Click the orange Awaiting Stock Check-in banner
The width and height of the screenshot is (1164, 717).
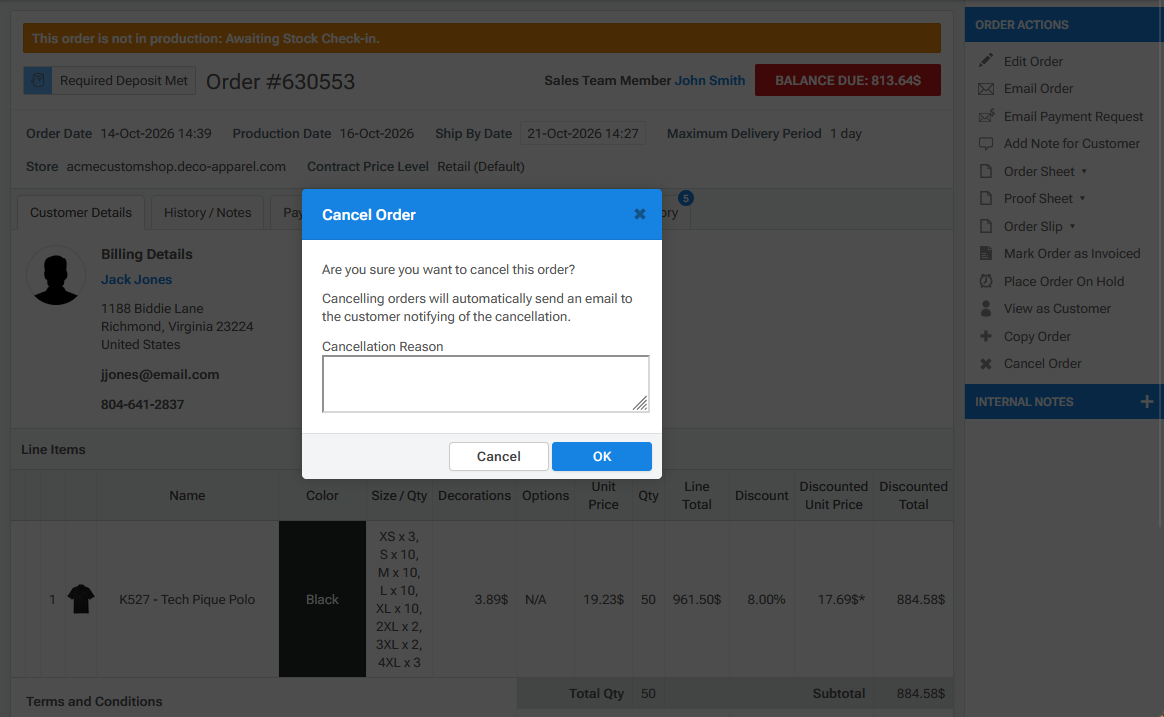click(x=482, y=38)
